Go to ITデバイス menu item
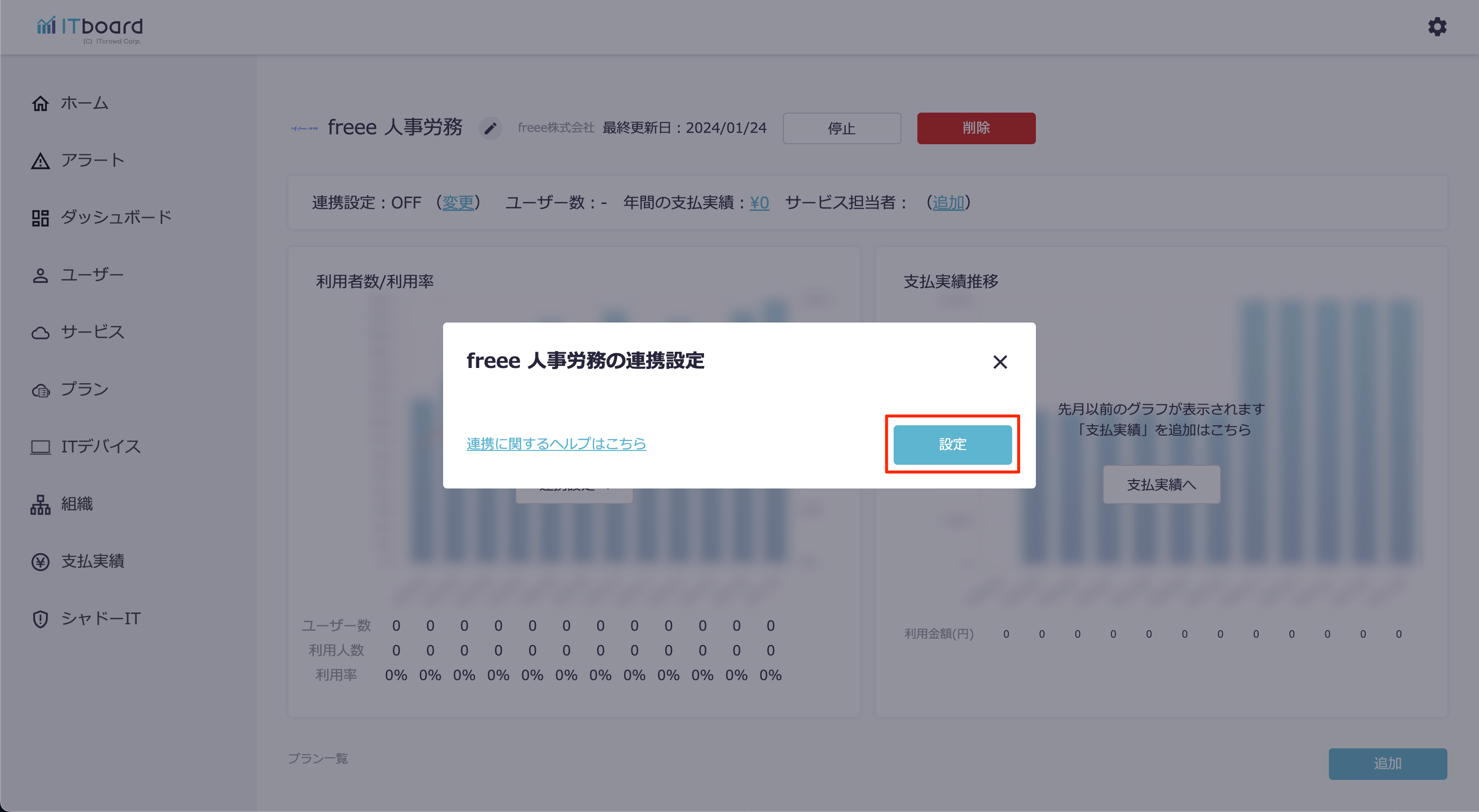The width and height of the screenshot is (1479, 812). point(100,447)
